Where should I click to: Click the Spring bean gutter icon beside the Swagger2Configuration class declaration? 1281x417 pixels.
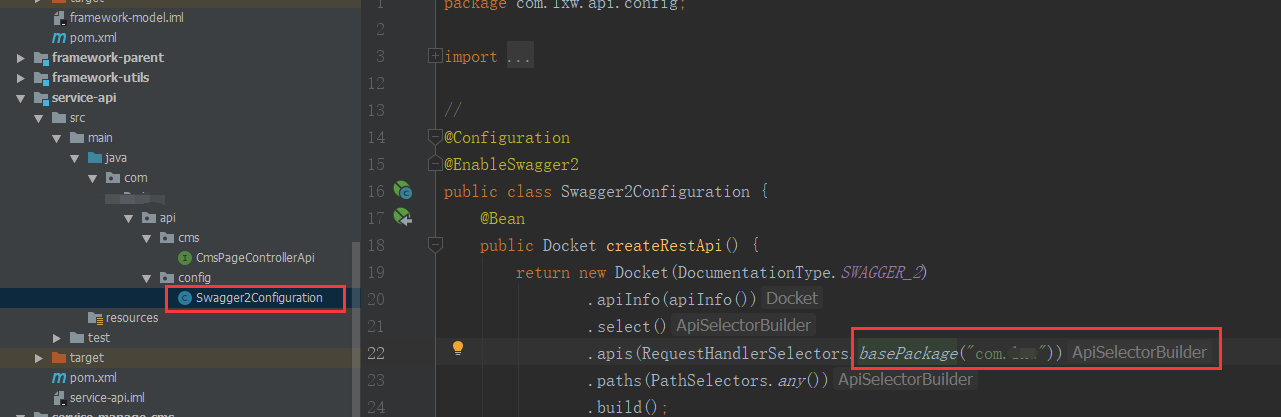click(x=403, y=190)
